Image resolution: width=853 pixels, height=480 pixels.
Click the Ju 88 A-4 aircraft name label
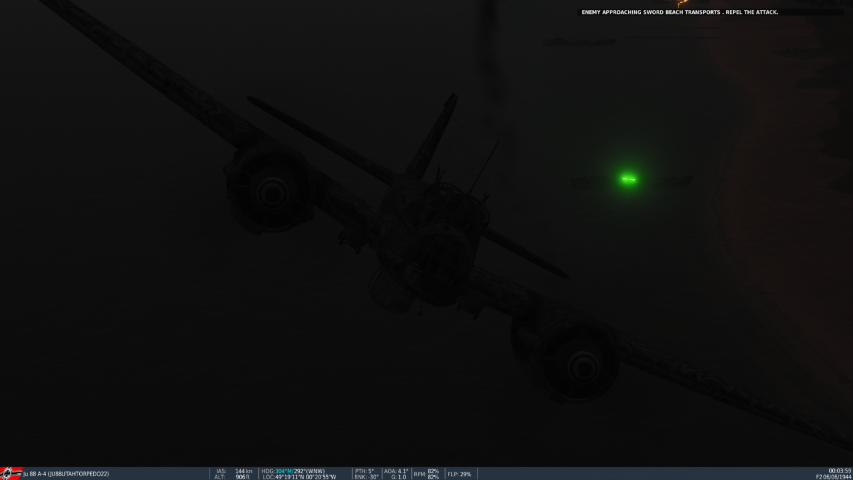(66, 474)
